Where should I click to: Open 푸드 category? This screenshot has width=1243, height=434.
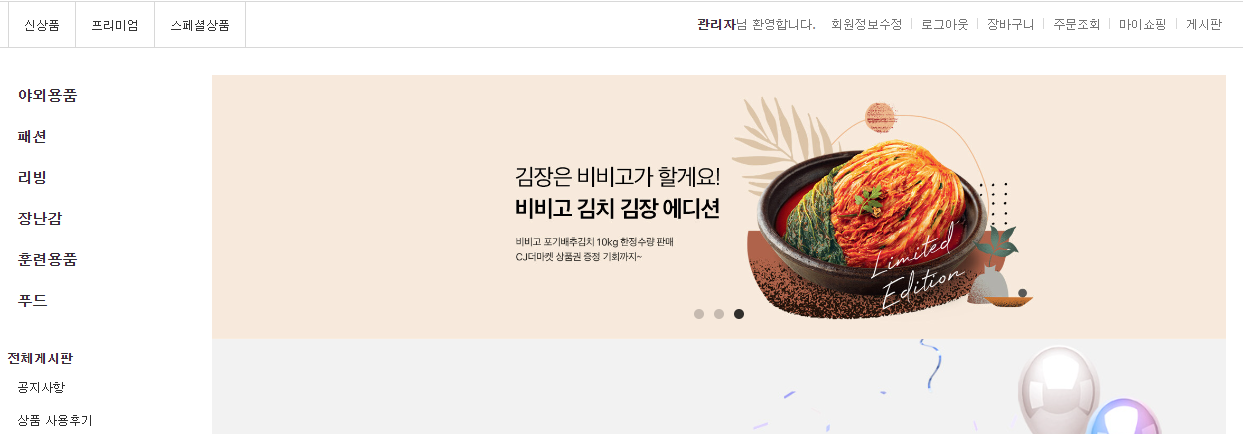33,301
